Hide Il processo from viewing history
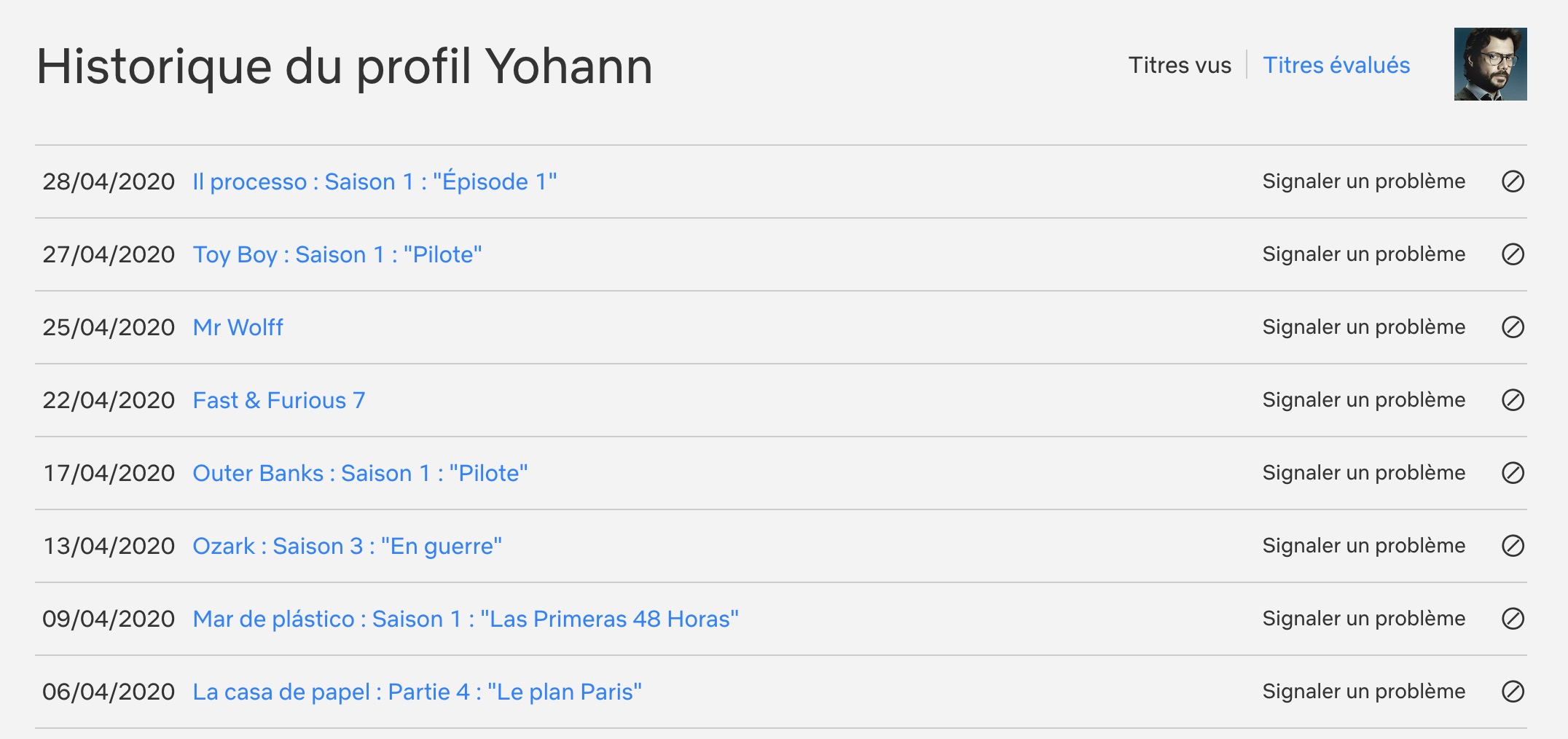Image resolution: width=1568 pixels, height=739 pixels. pos(1513,181)
